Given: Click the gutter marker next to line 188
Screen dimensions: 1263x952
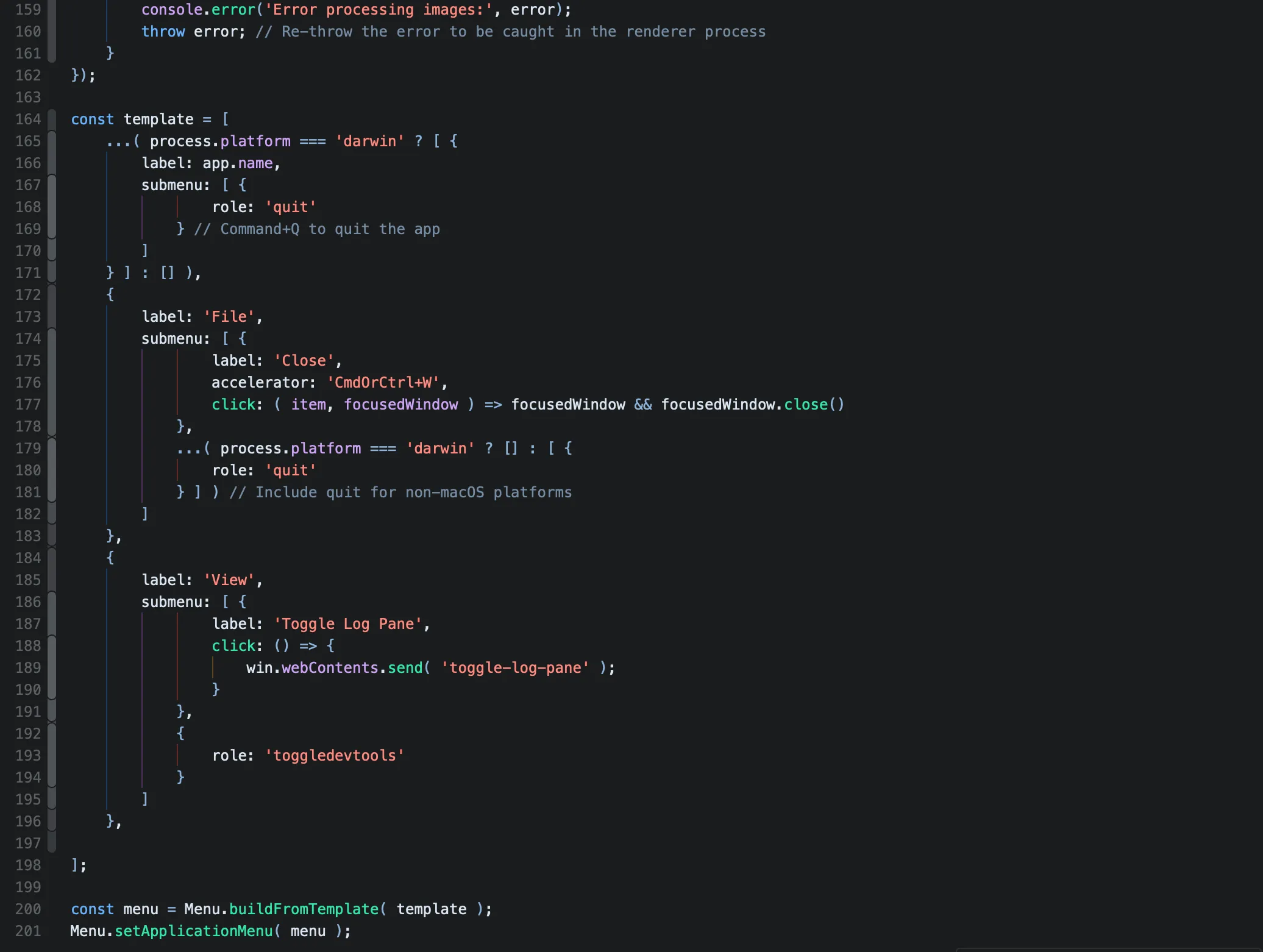Looking at the screenshot, I should click(x=51, y=645).
